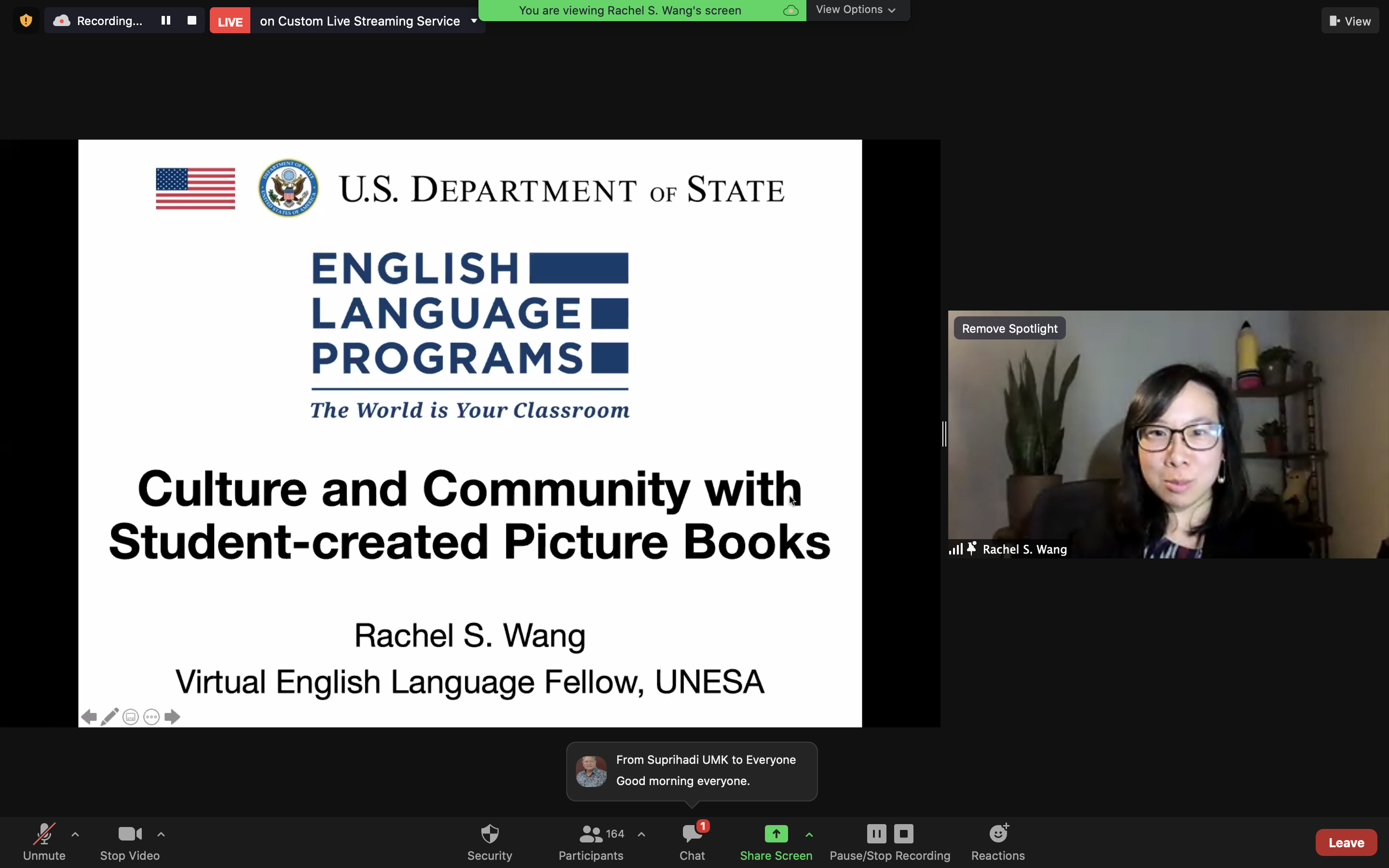Image resolution: width=1389 pixels, height=868 pixels.
Task: Open the View layout button
Action: click(1350, 21)
